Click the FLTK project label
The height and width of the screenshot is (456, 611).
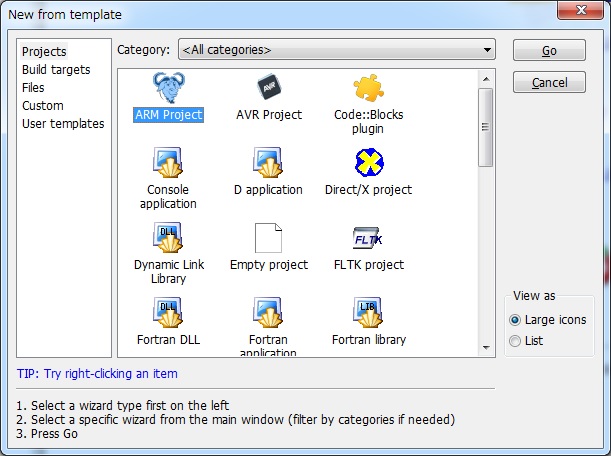(369, 265)
